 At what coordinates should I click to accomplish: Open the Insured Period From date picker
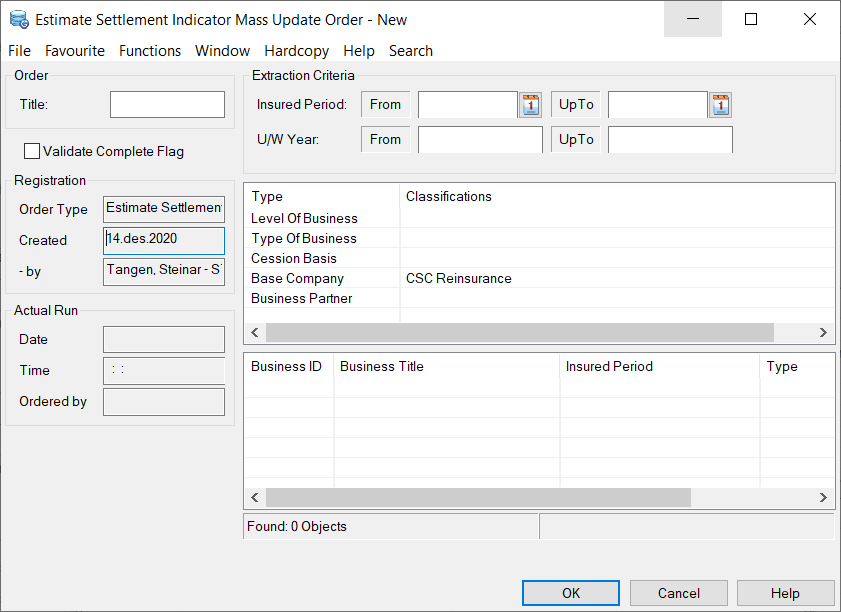(x=530, y=104)
